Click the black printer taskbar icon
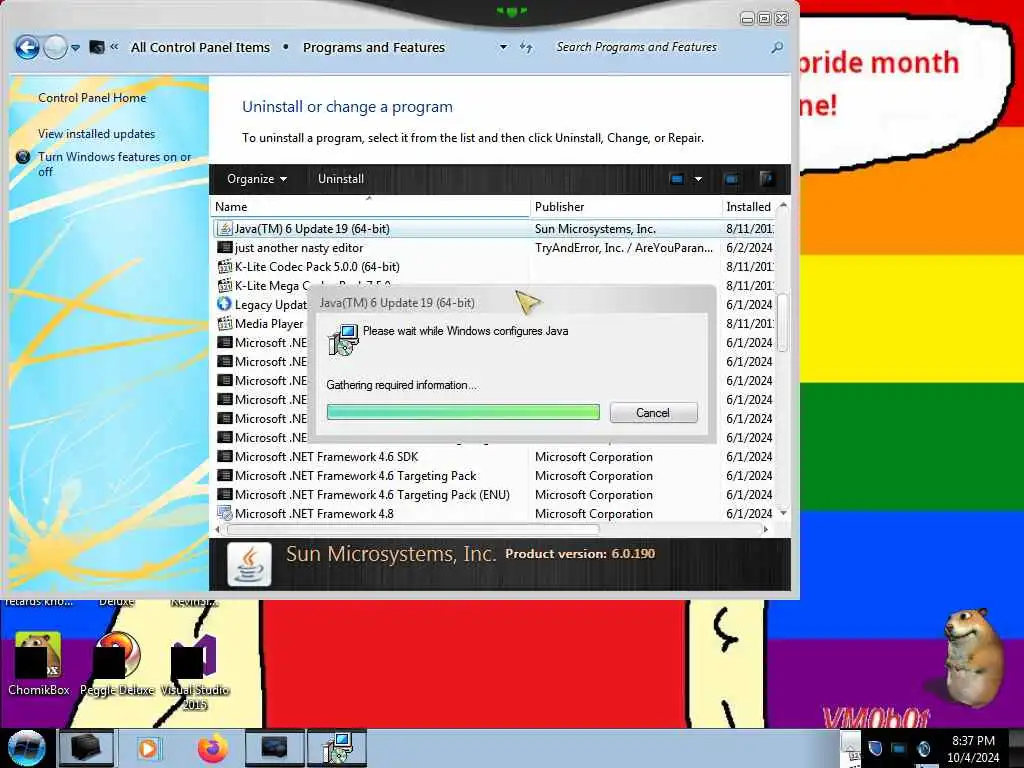 86,748
